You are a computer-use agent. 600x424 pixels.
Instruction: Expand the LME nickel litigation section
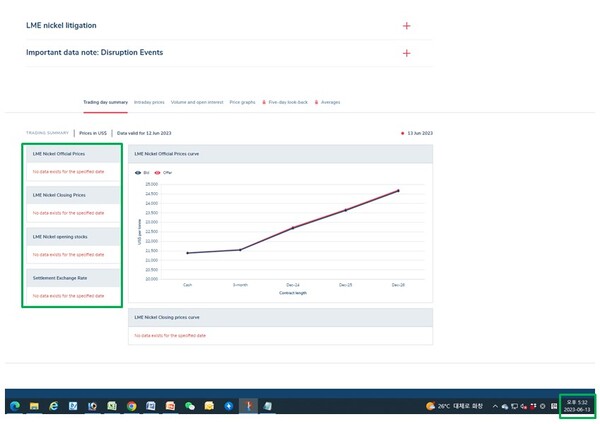click(x=406, y=25)
